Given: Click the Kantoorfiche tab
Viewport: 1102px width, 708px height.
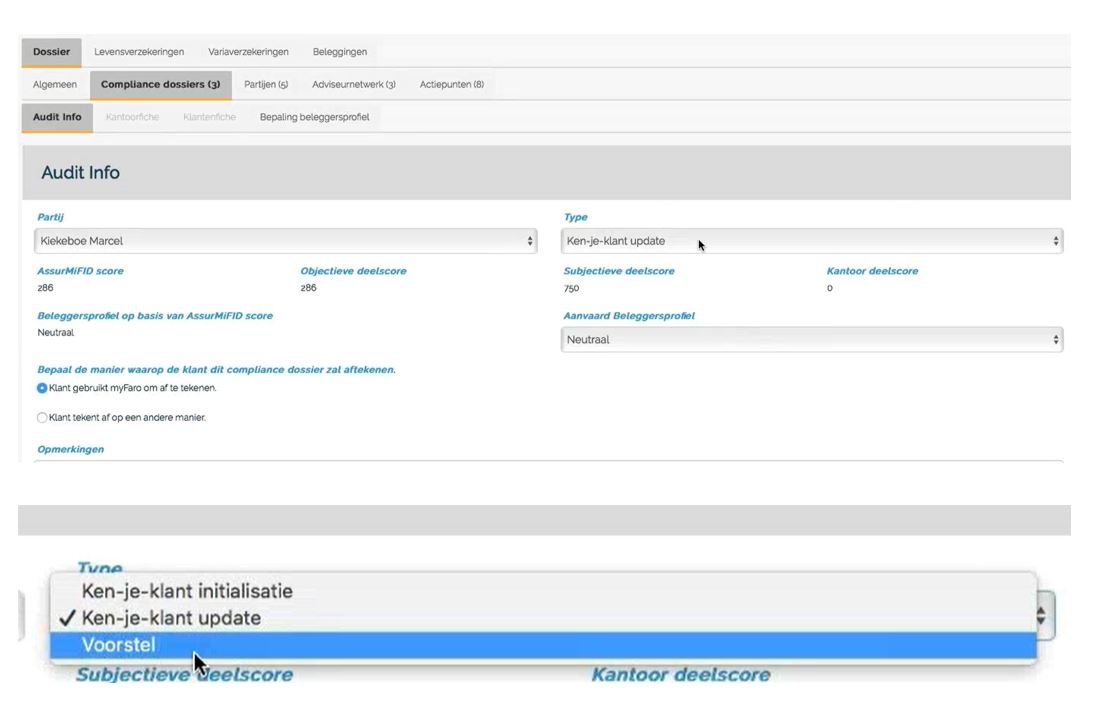Looking at the screenshot, I should pyautogui.click(x=132, y=117).
